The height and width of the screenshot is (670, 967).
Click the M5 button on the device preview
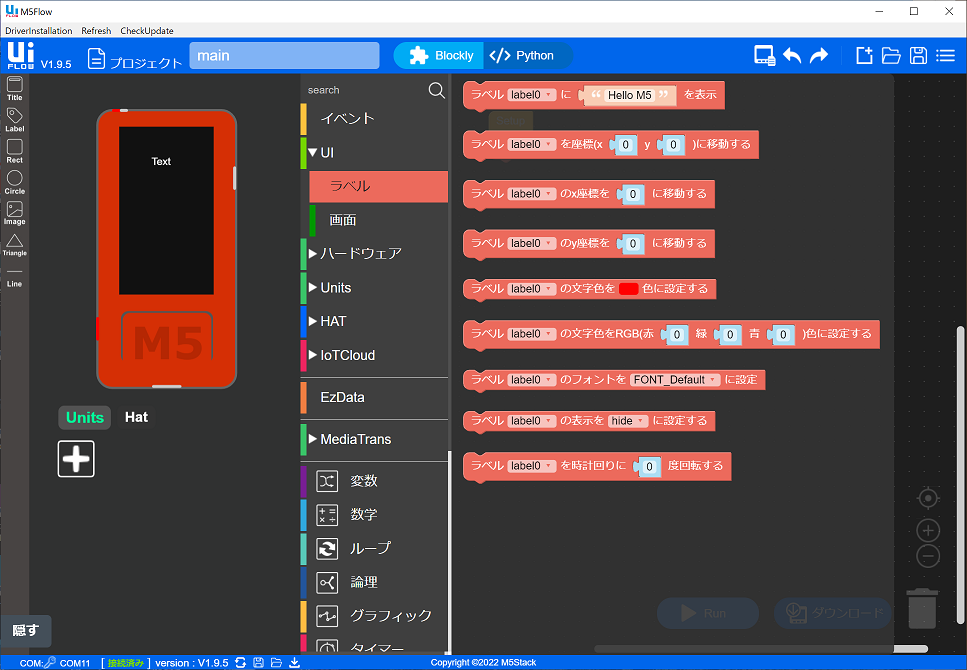[x=167, y=337]
